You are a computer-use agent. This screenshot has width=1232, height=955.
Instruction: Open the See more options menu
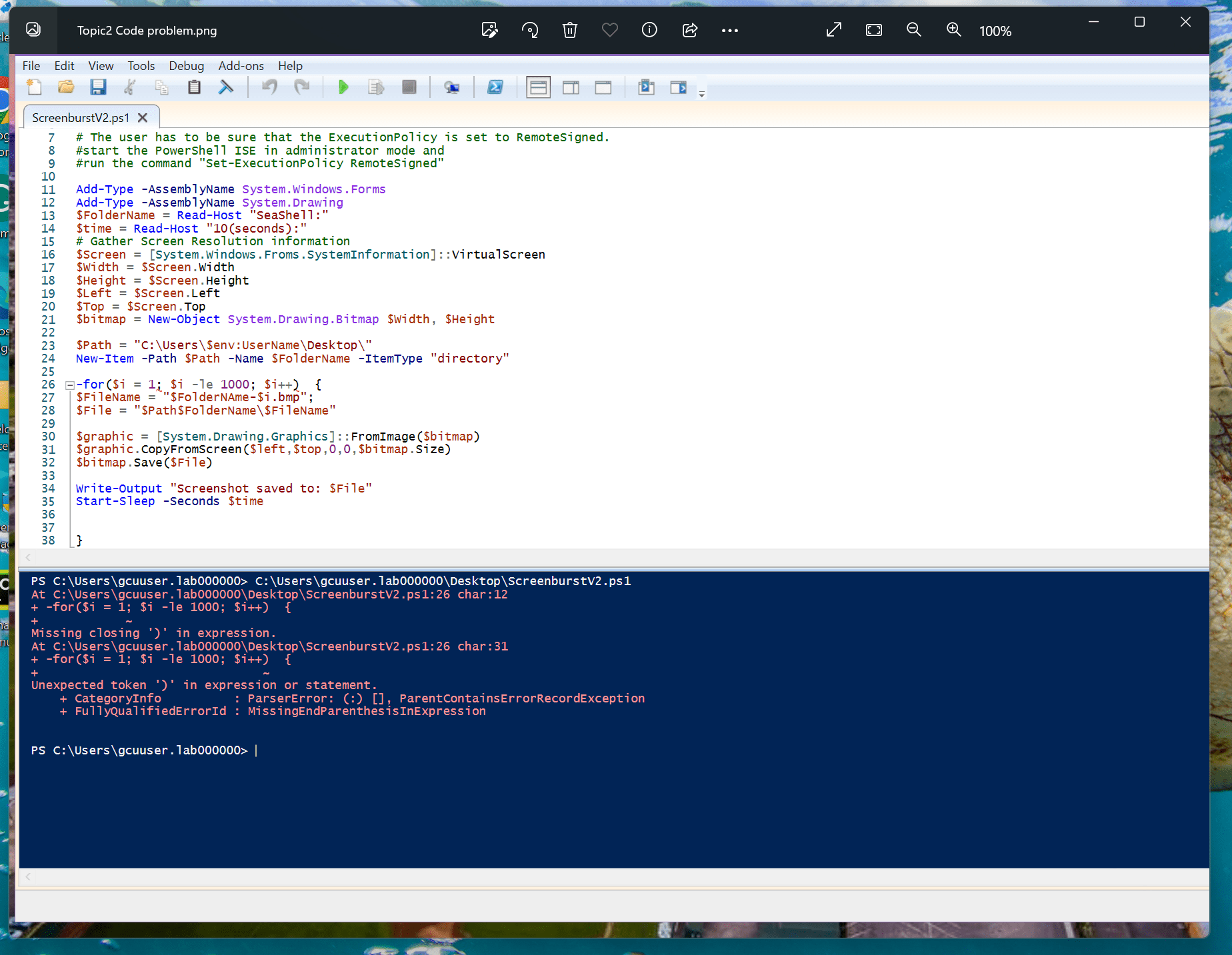click(730, 30)
